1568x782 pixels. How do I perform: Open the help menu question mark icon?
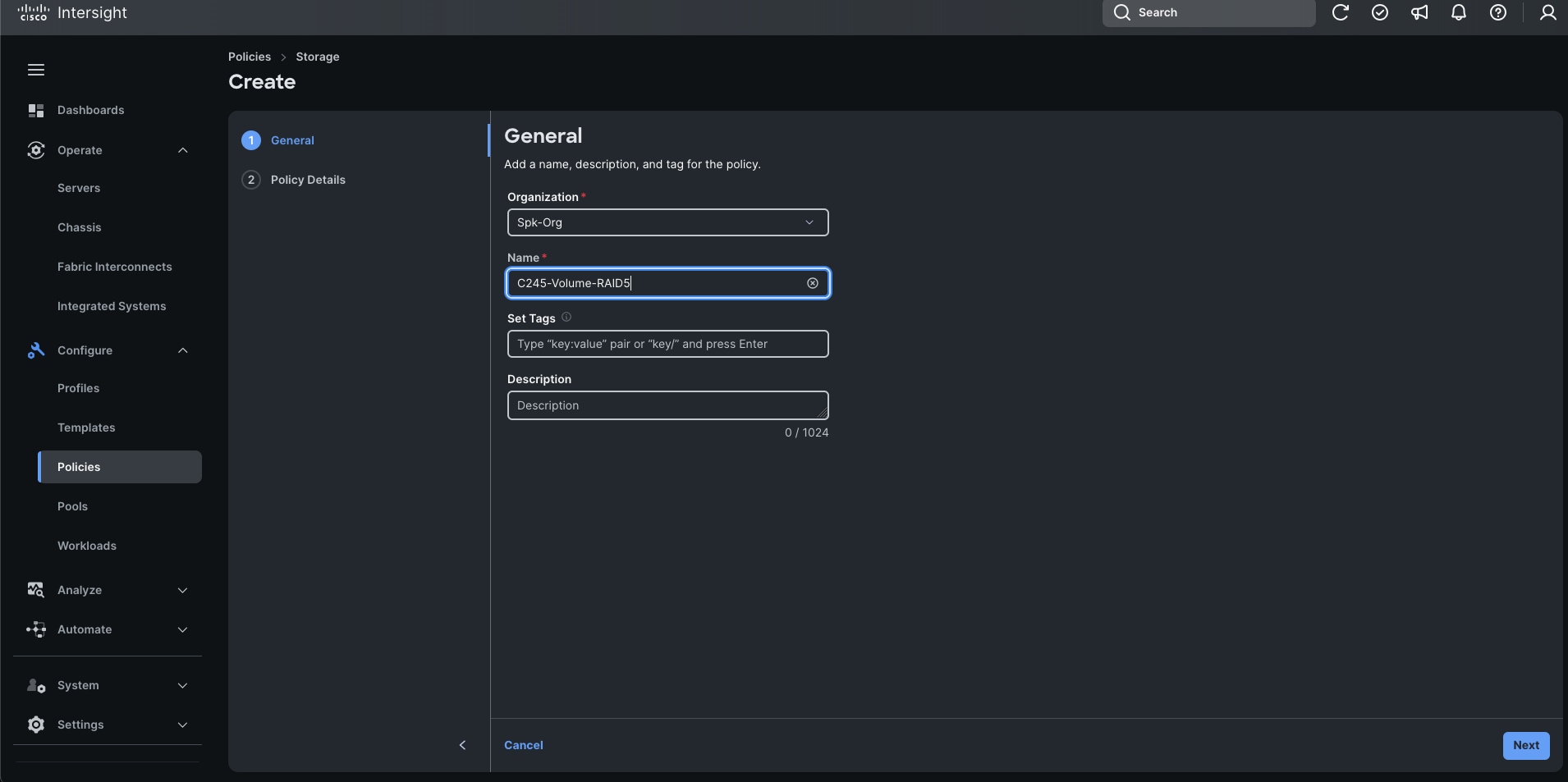tap(1498, 12)
